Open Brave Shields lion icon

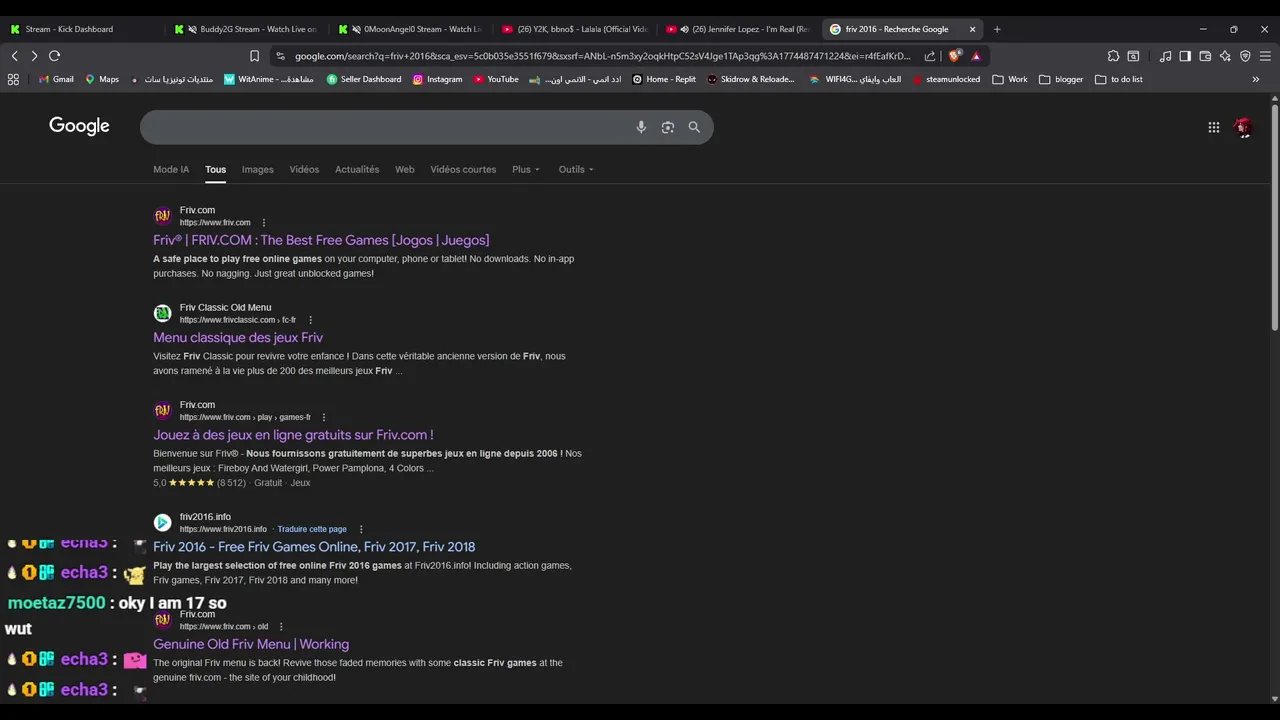point(956,56)
